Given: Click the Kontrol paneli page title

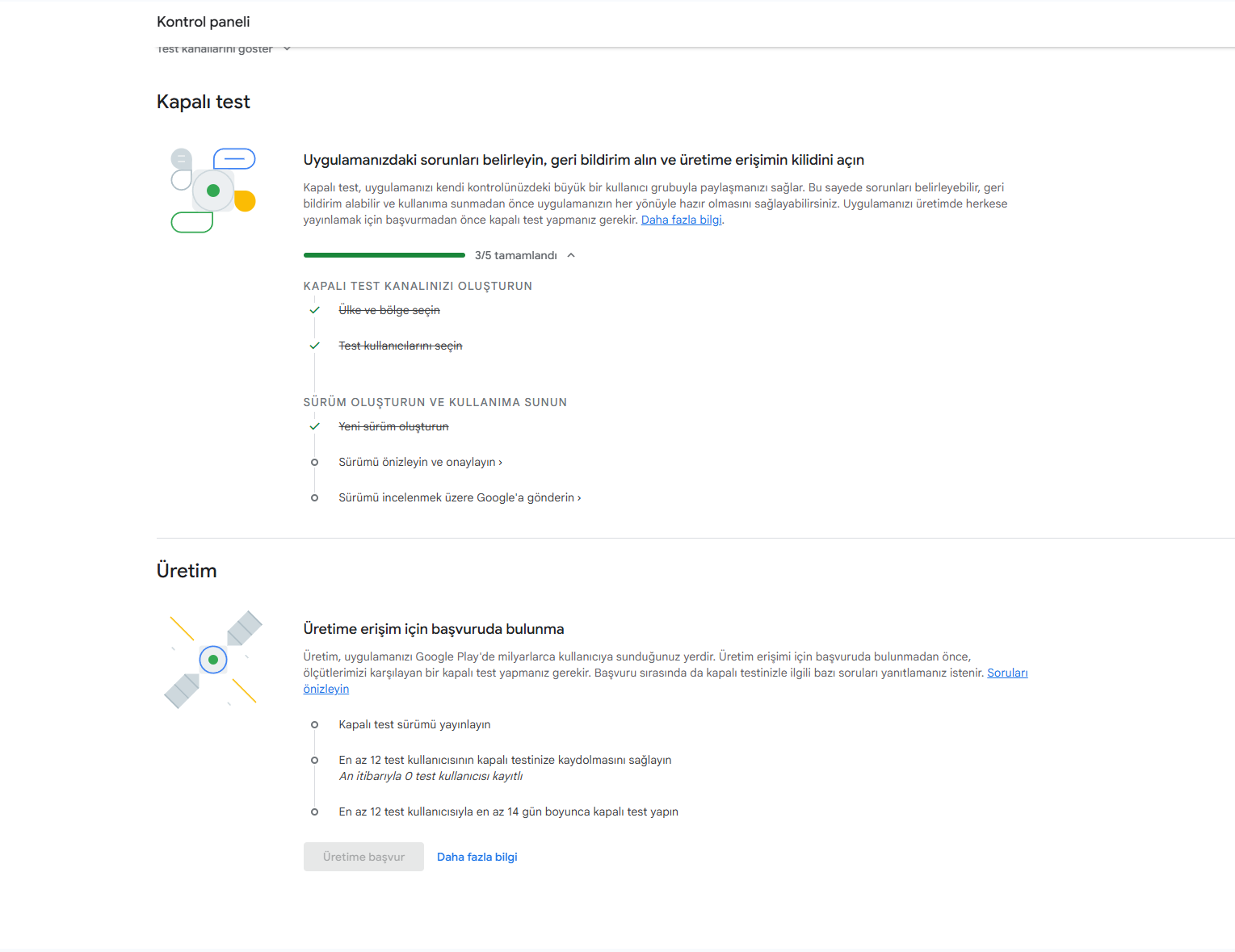Looking at the screenshot, I should pos(204,22).
